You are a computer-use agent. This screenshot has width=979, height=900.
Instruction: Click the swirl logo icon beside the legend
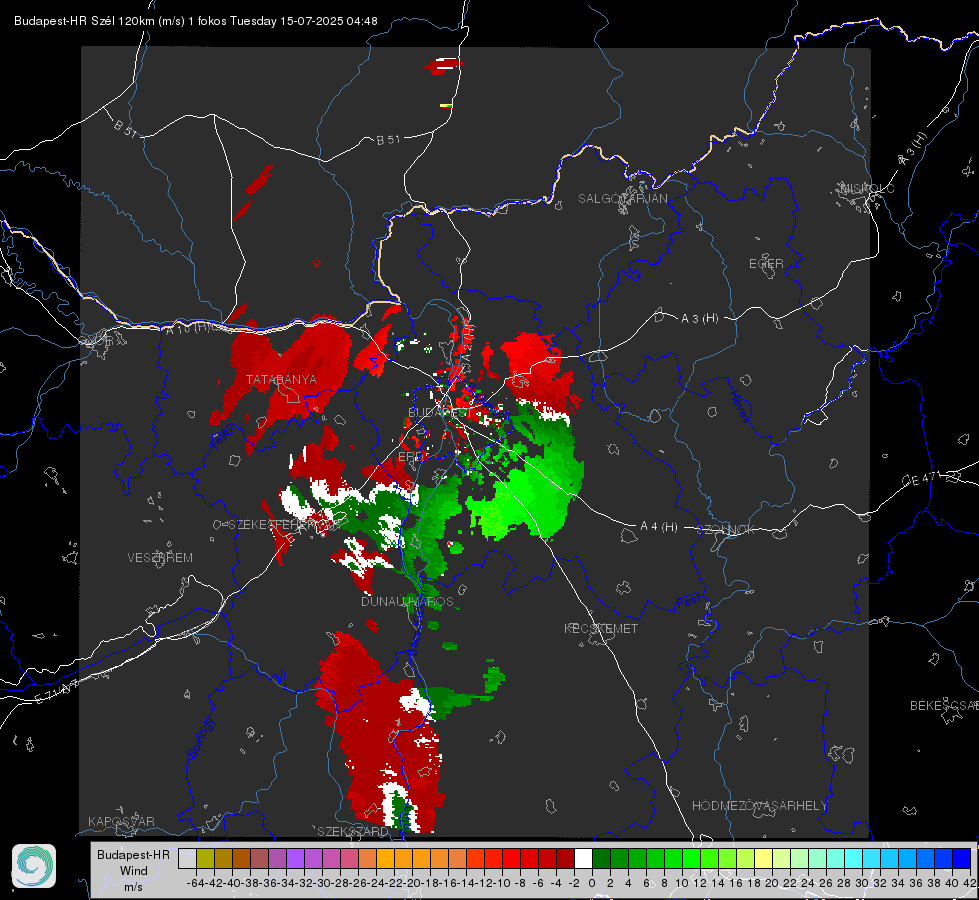(34, 866)
